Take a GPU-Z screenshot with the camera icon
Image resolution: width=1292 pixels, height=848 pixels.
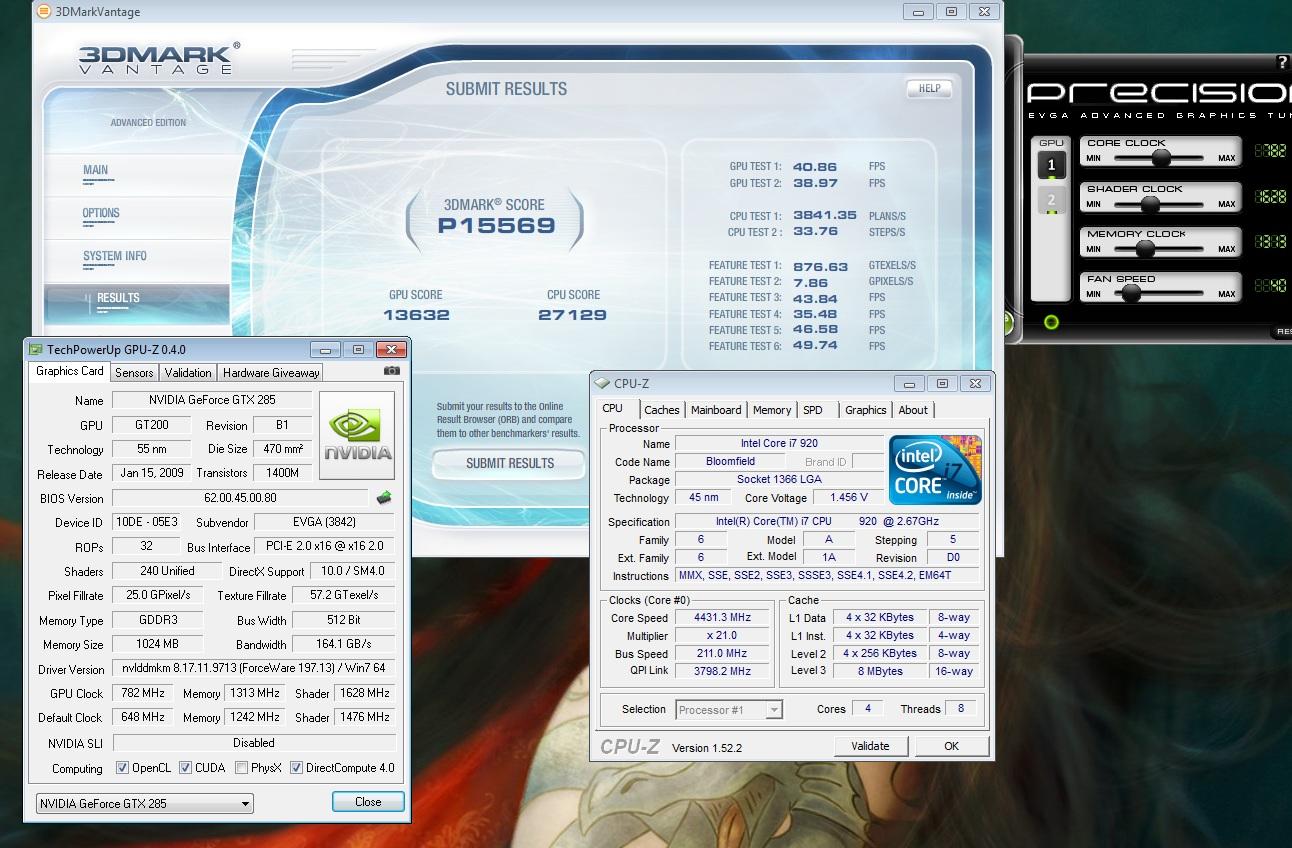click(x=391, y=371)
